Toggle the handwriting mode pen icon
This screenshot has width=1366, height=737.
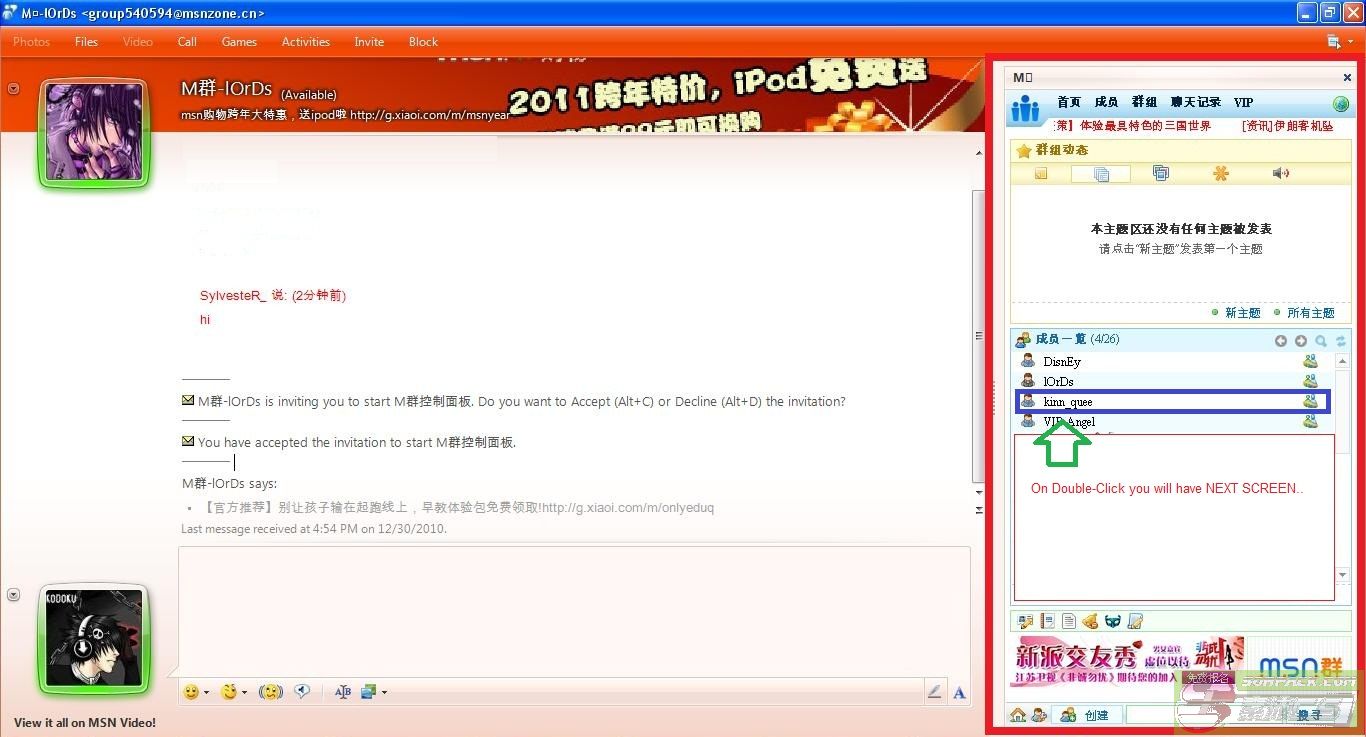coord(934,692)
